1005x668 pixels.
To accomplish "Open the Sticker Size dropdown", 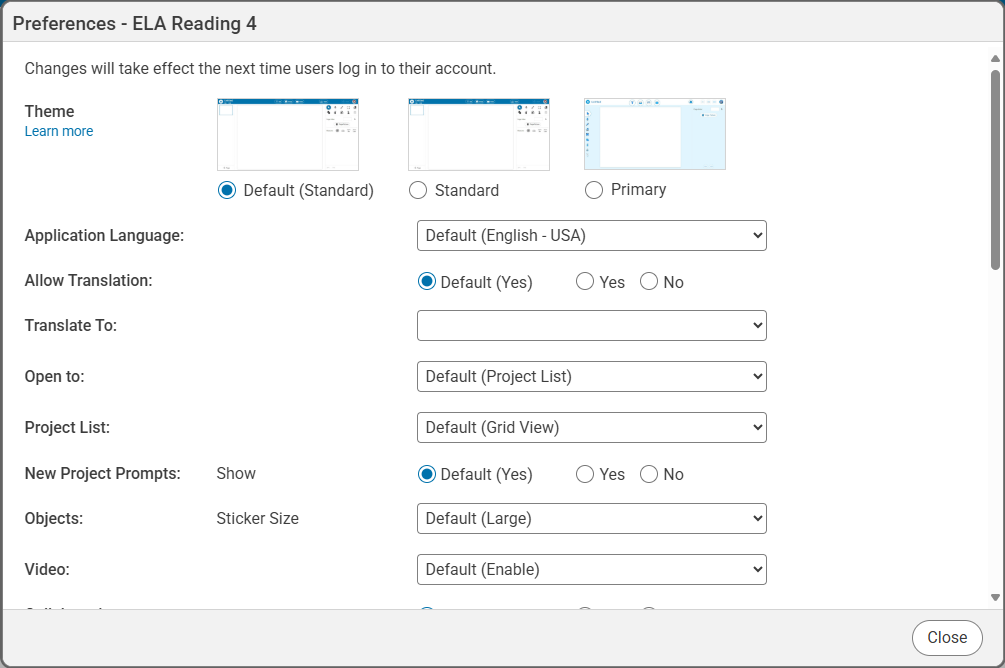I will tap(591, 518).
